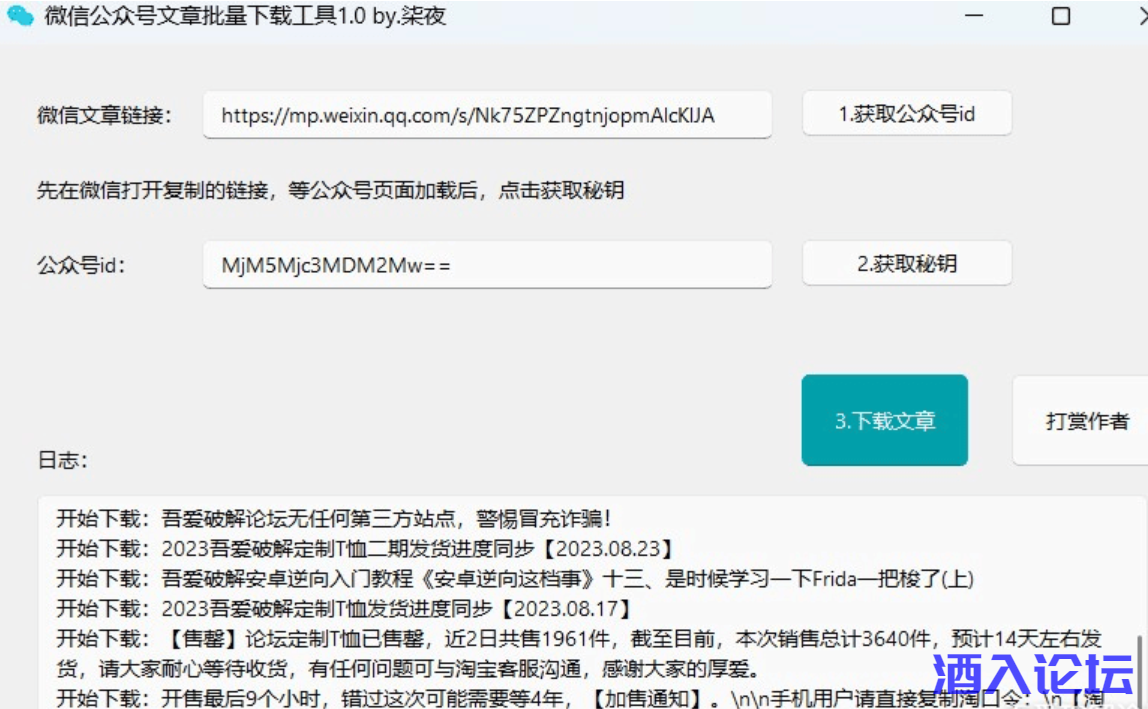The width and height of the screenshot is (1148, 709).
Task: Click log line ending 【2023.08.17】
Action: (x=343, y=609)
